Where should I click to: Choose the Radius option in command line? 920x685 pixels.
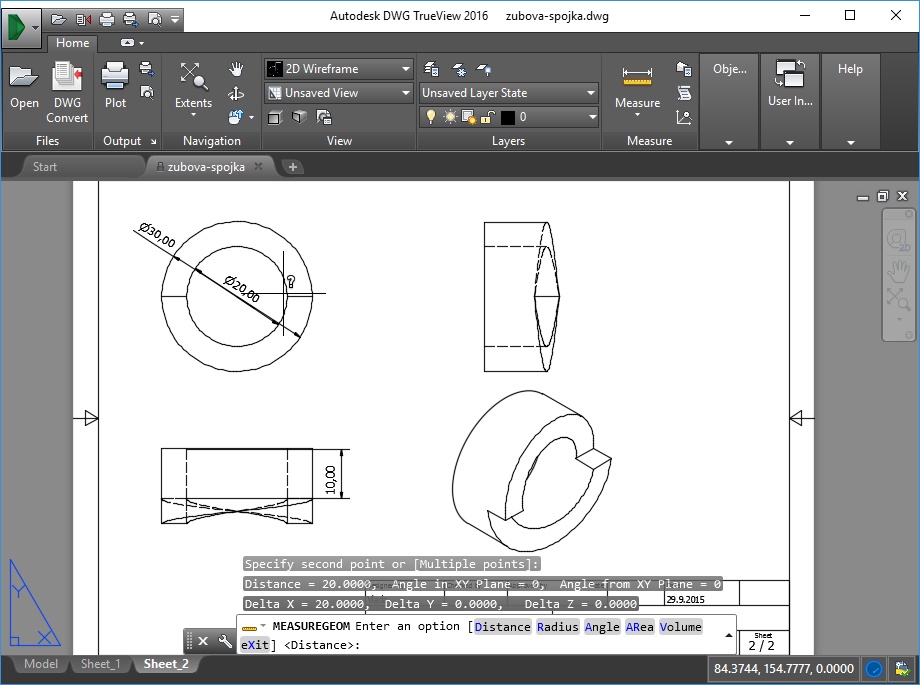556,627
